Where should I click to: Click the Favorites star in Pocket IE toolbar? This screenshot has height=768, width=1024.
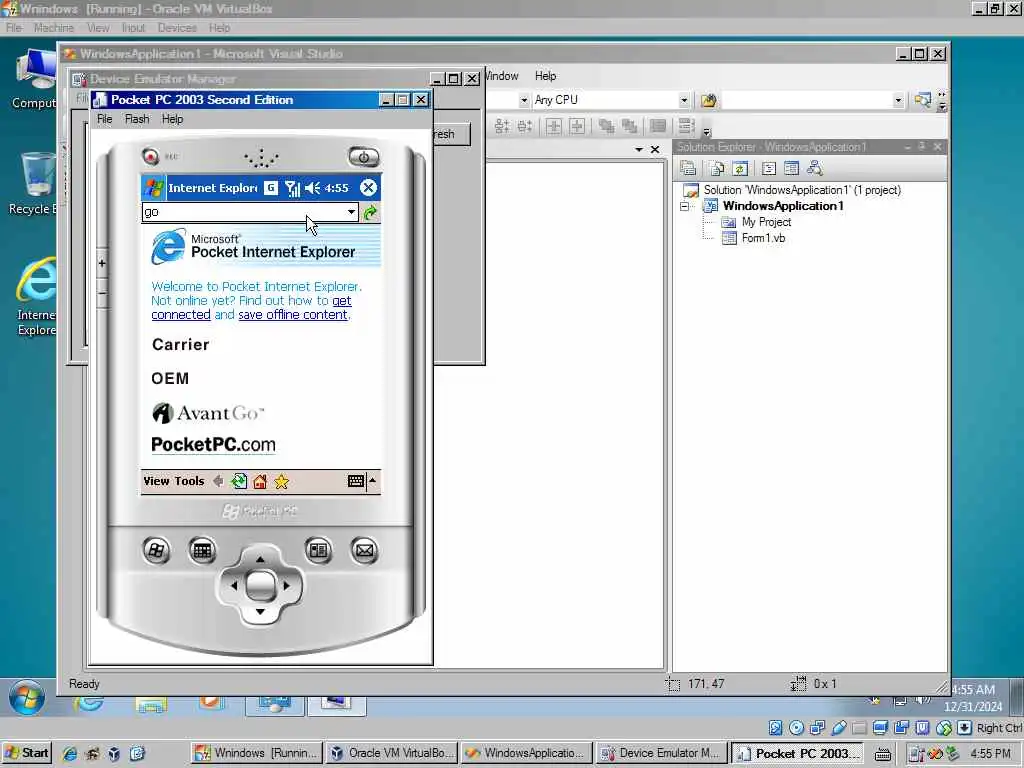[x=281, y=481]
